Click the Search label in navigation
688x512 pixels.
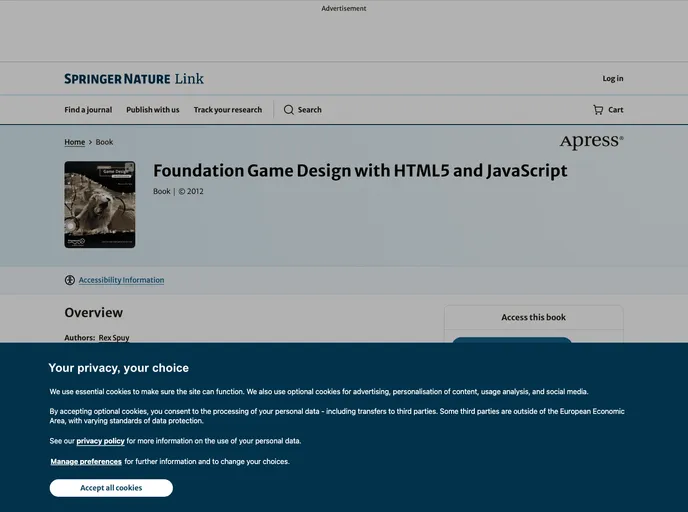click(310, 110)
